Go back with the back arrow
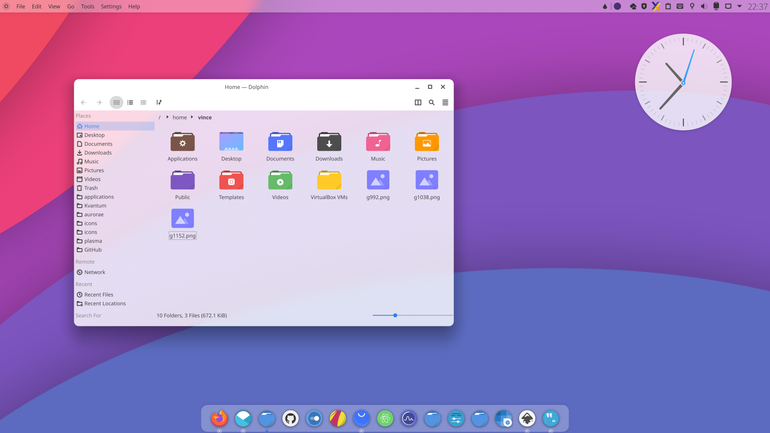 [x=83, y=103]
